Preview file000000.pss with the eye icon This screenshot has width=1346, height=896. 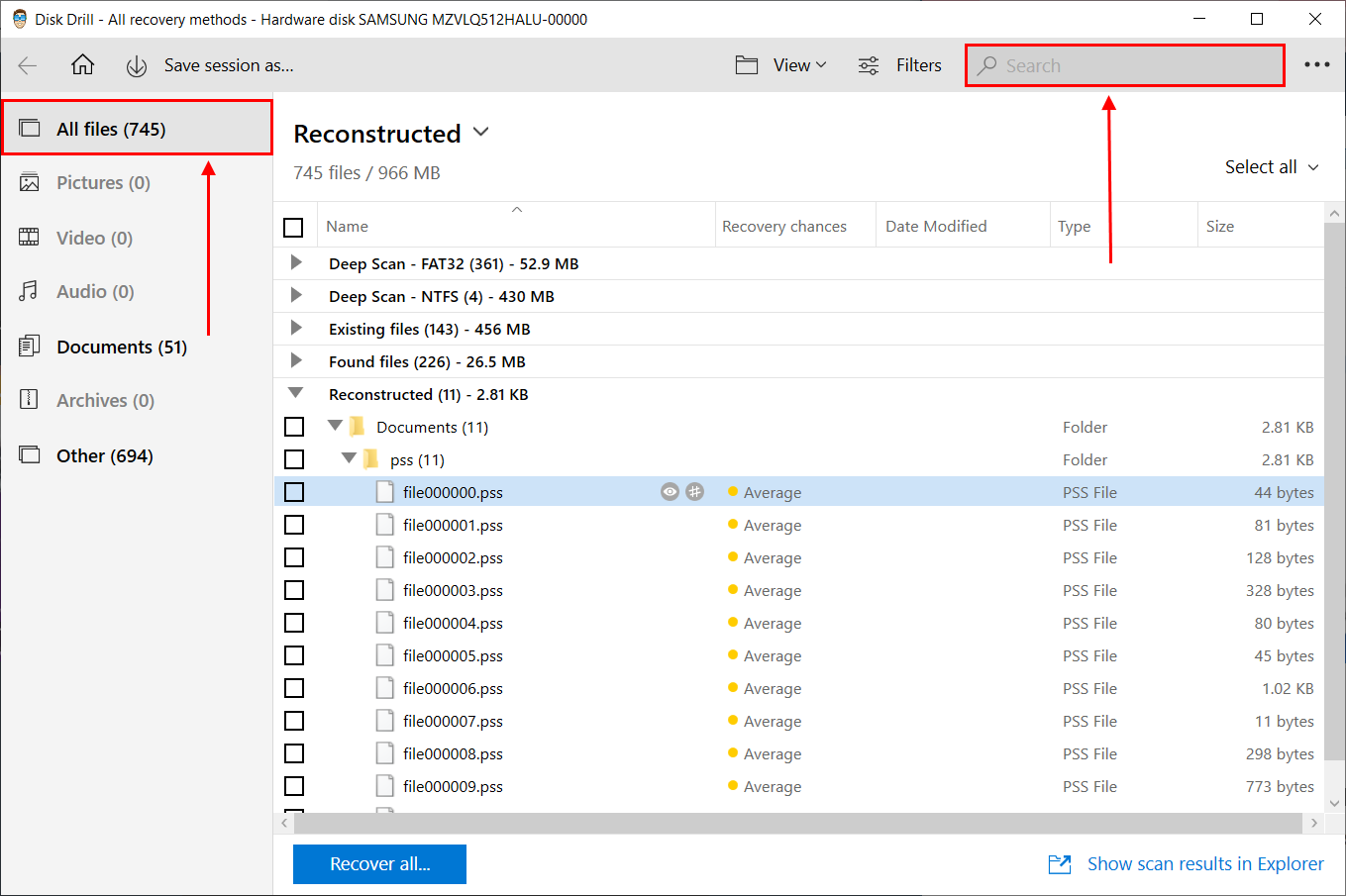tap(670, 492)
